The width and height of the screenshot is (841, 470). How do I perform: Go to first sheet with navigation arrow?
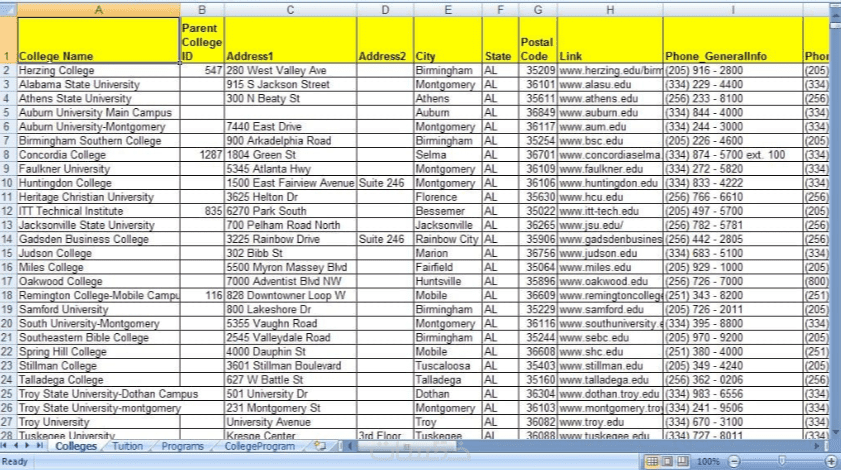[5, 446]
